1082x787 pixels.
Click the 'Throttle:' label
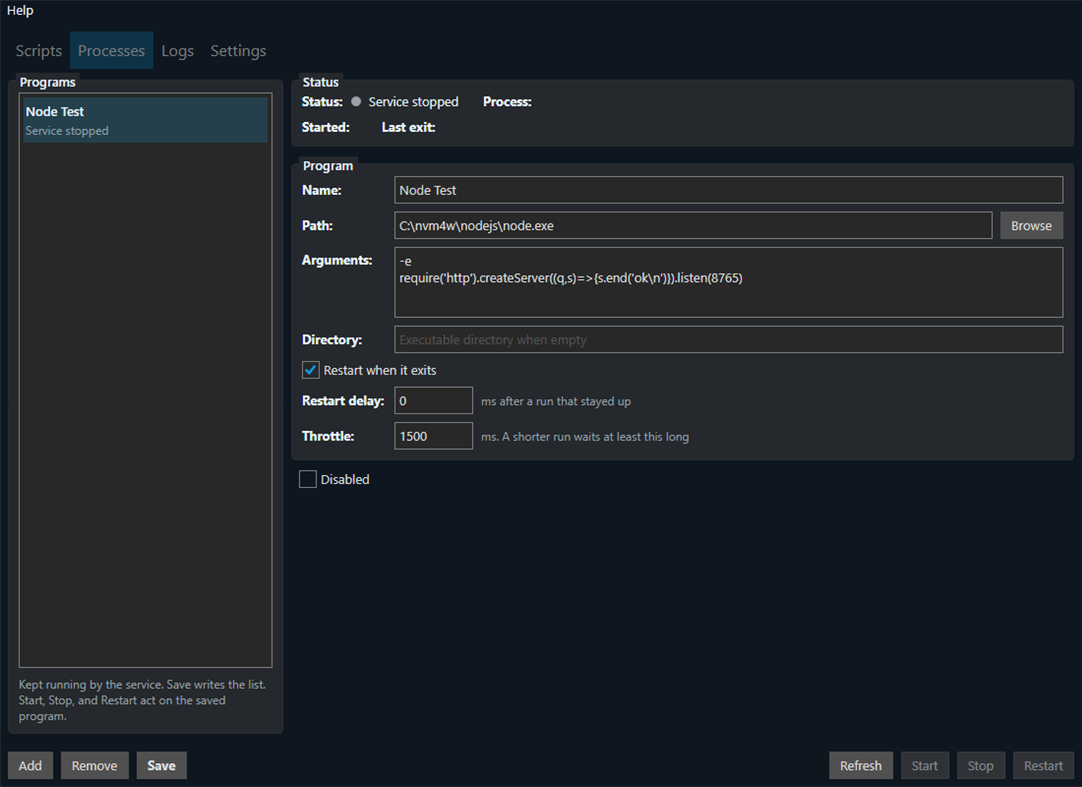[328, 436]
